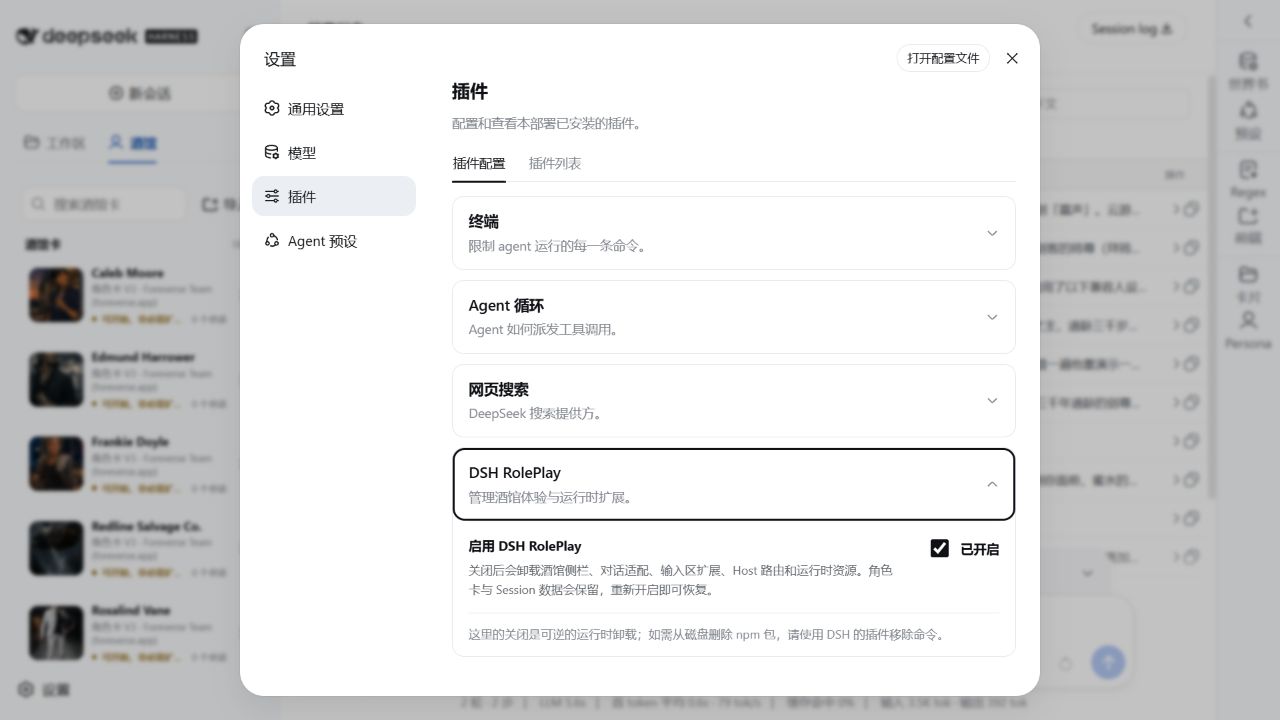Click the database icon beside 模型
This screenshot has width=1280, height=720.
[x=272, y=152]
